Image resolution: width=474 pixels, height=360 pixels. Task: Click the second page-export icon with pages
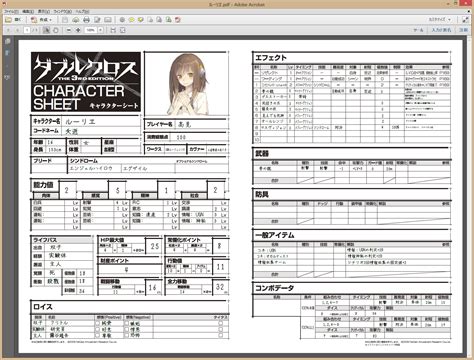click(159, 20)
